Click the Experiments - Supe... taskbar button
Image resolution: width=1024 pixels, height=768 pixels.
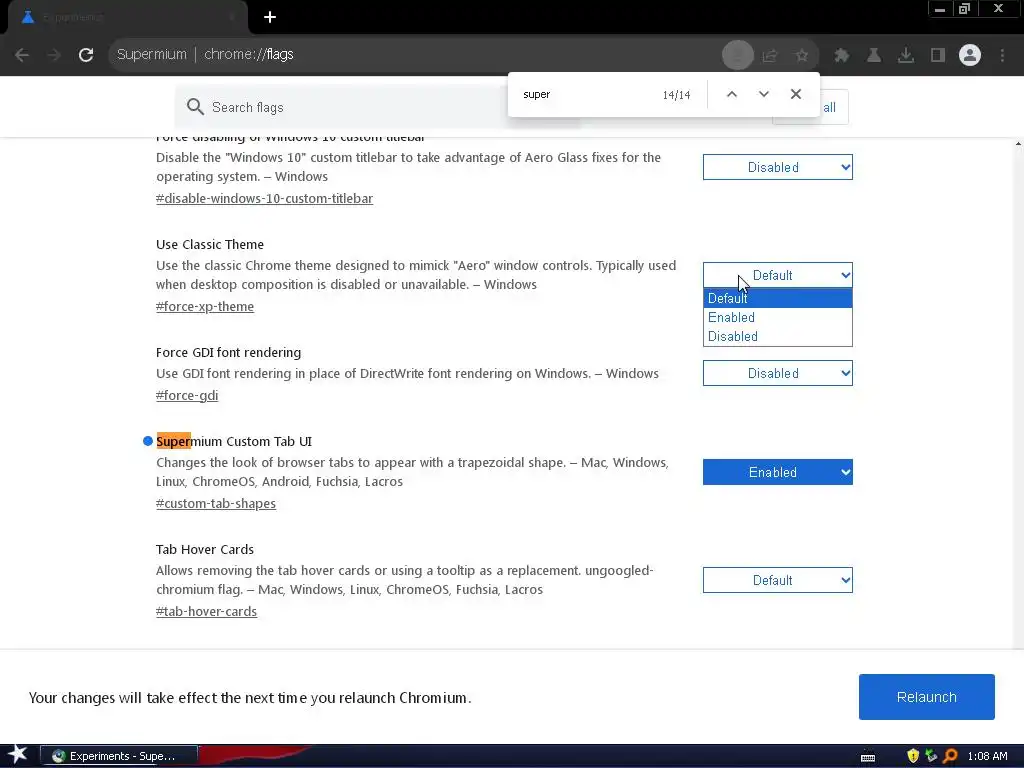tap(119, 756)
